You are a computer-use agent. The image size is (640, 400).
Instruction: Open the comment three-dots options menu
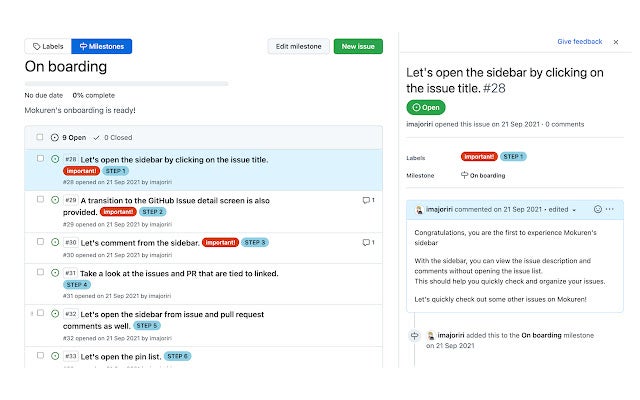[610, 209]
